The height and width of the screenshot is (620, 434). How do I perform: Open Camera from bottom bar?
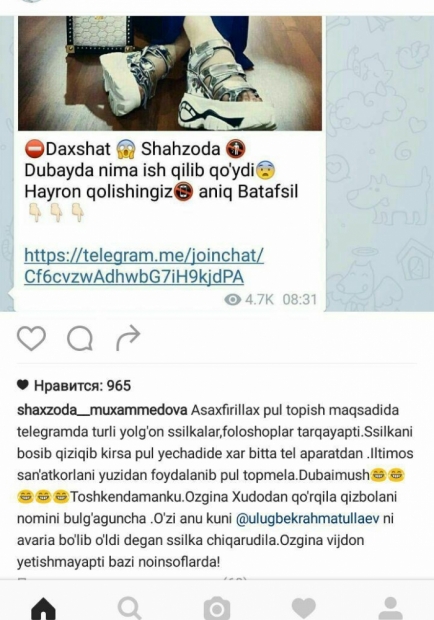tap(217, 609)
